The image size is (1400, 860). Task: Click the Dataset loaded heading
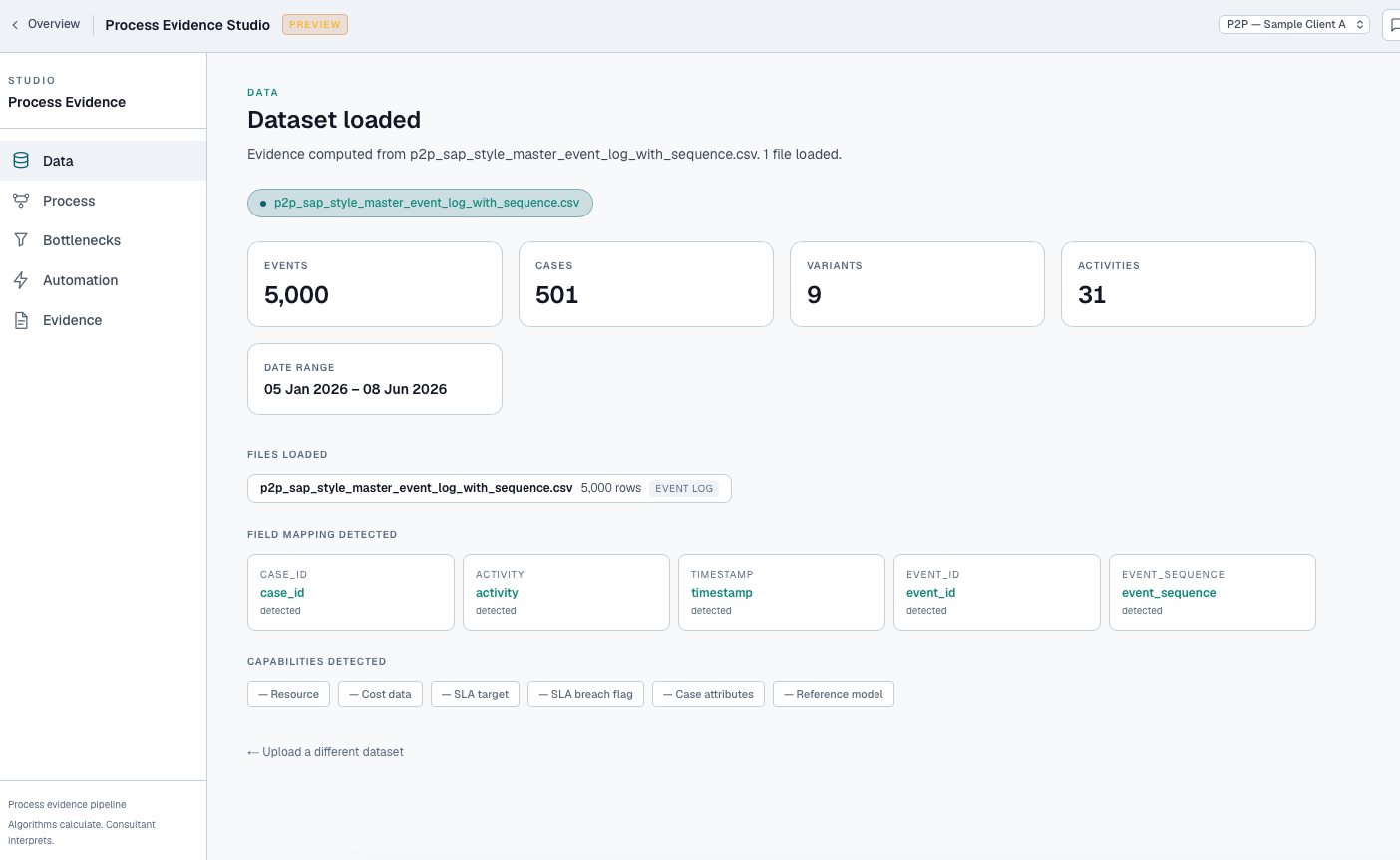pos(334,120)
